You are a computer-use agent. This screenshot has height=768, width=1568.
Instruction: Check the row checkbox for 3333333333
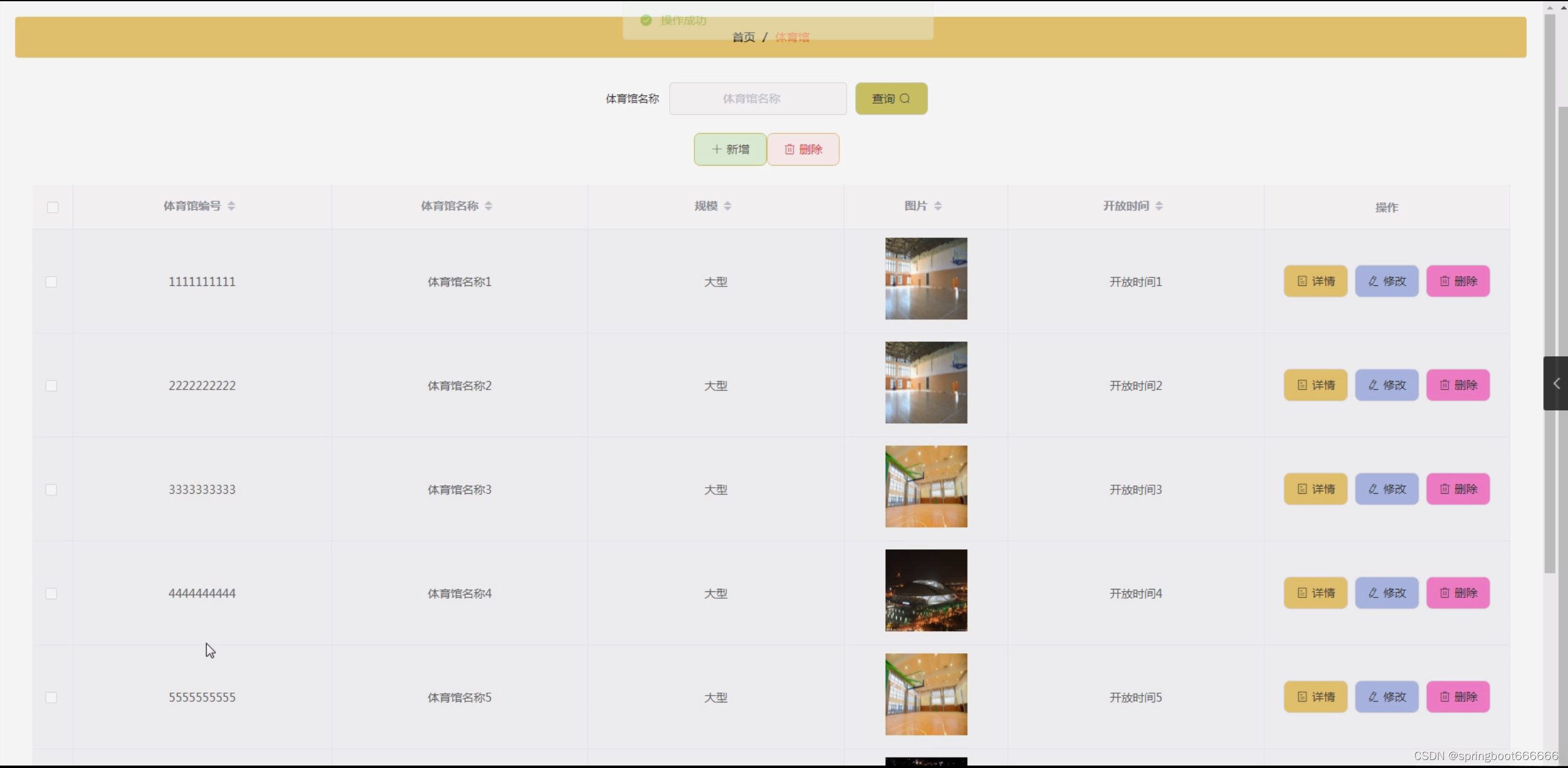(52, 490)
